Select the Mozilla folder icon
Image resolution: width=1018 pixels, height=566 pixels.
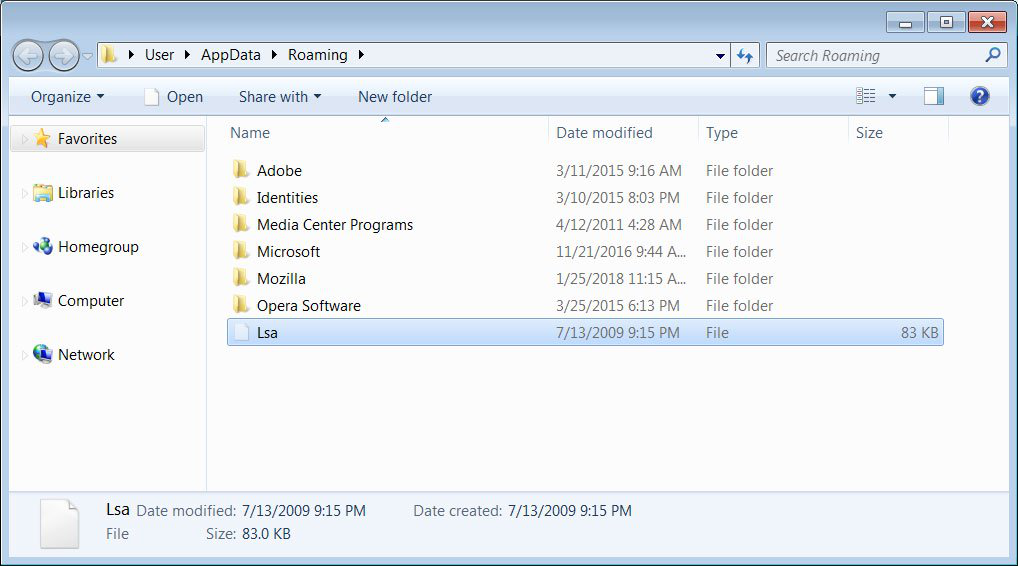tap(241, 278)
